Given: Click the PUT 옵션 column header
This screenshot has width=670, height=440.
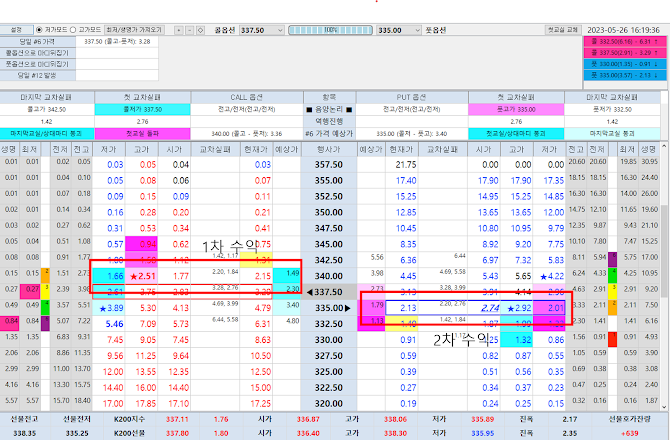Looking at the screenshot, I should click(x=411, y=97).
